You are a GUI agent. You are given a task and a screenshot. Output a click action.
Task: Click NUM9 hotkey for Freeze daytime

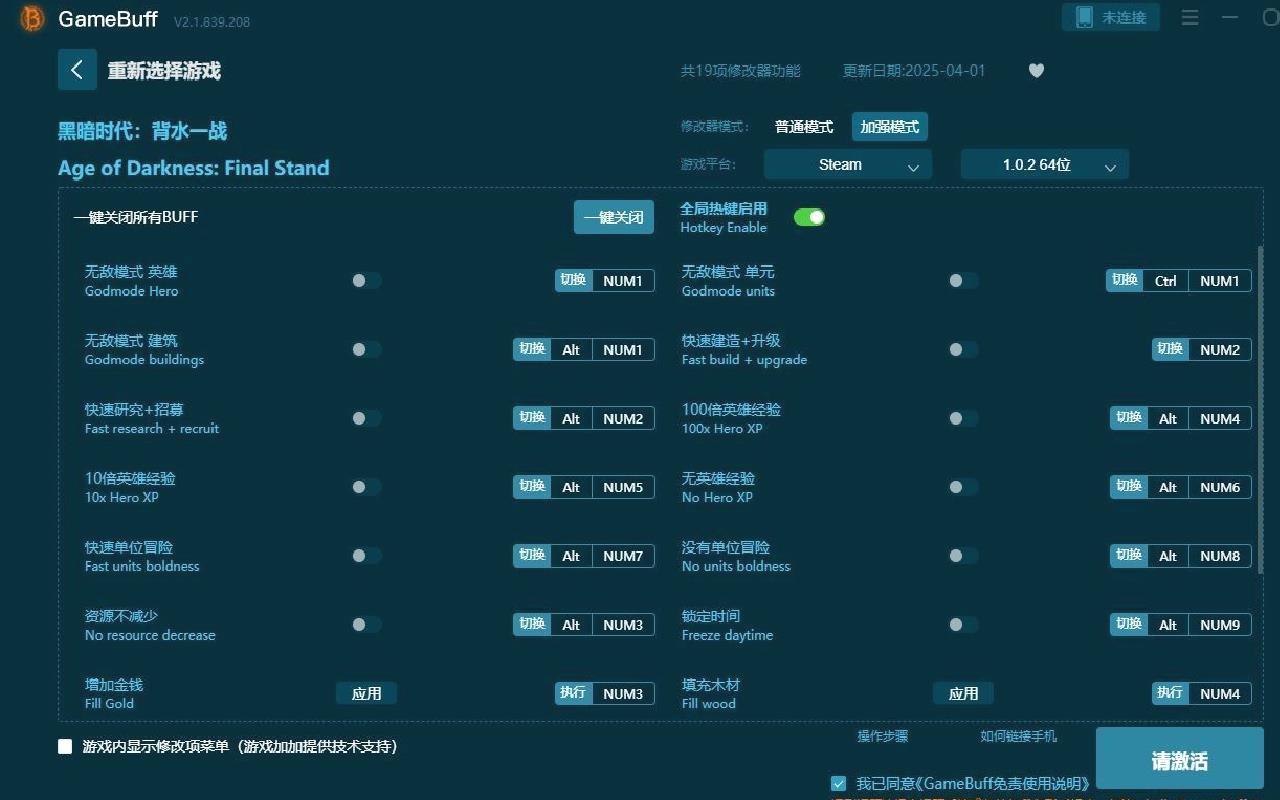(x=1220, y=625)
